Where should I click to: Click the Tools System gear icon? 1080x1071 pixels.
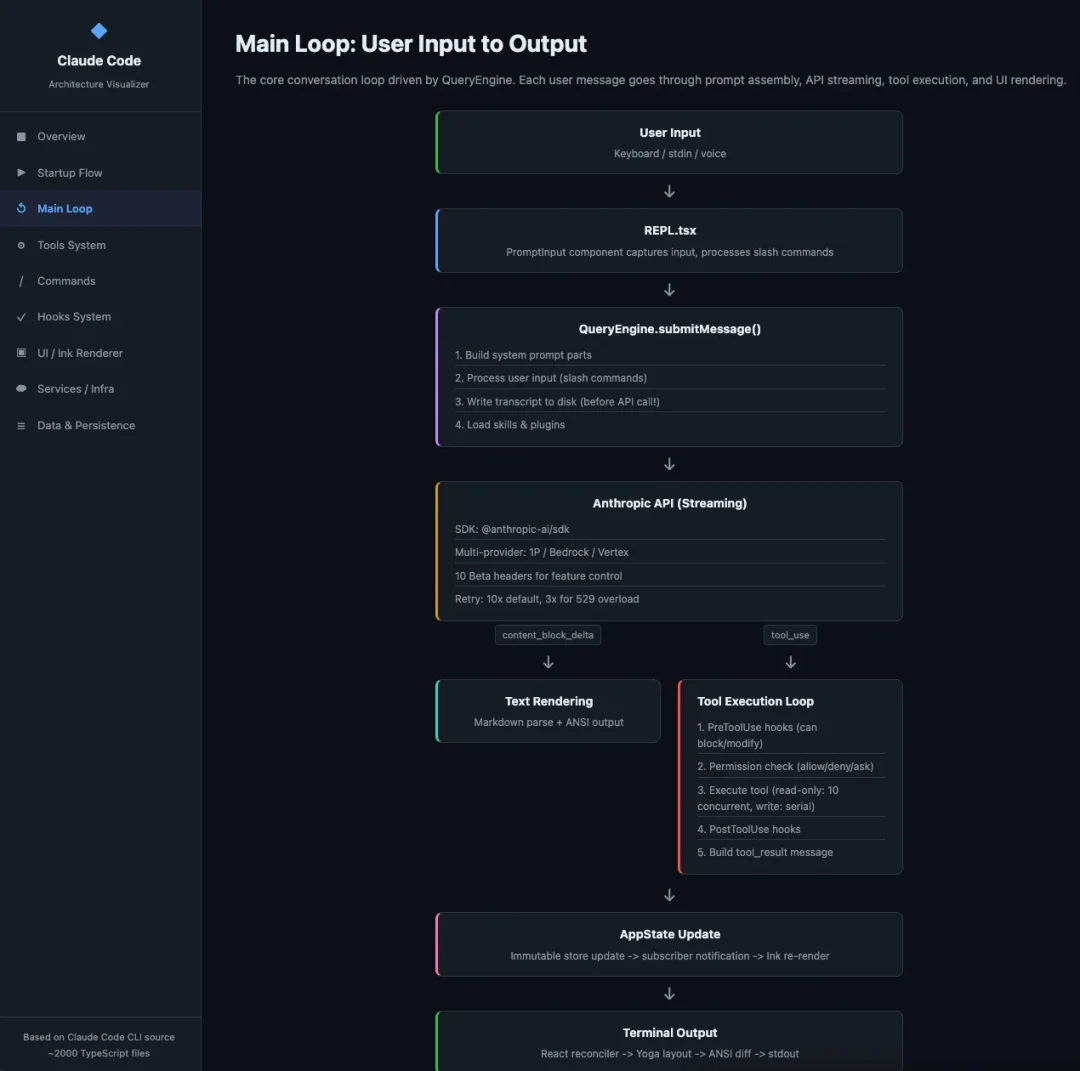pyautogui.click(x=21, y=245)
